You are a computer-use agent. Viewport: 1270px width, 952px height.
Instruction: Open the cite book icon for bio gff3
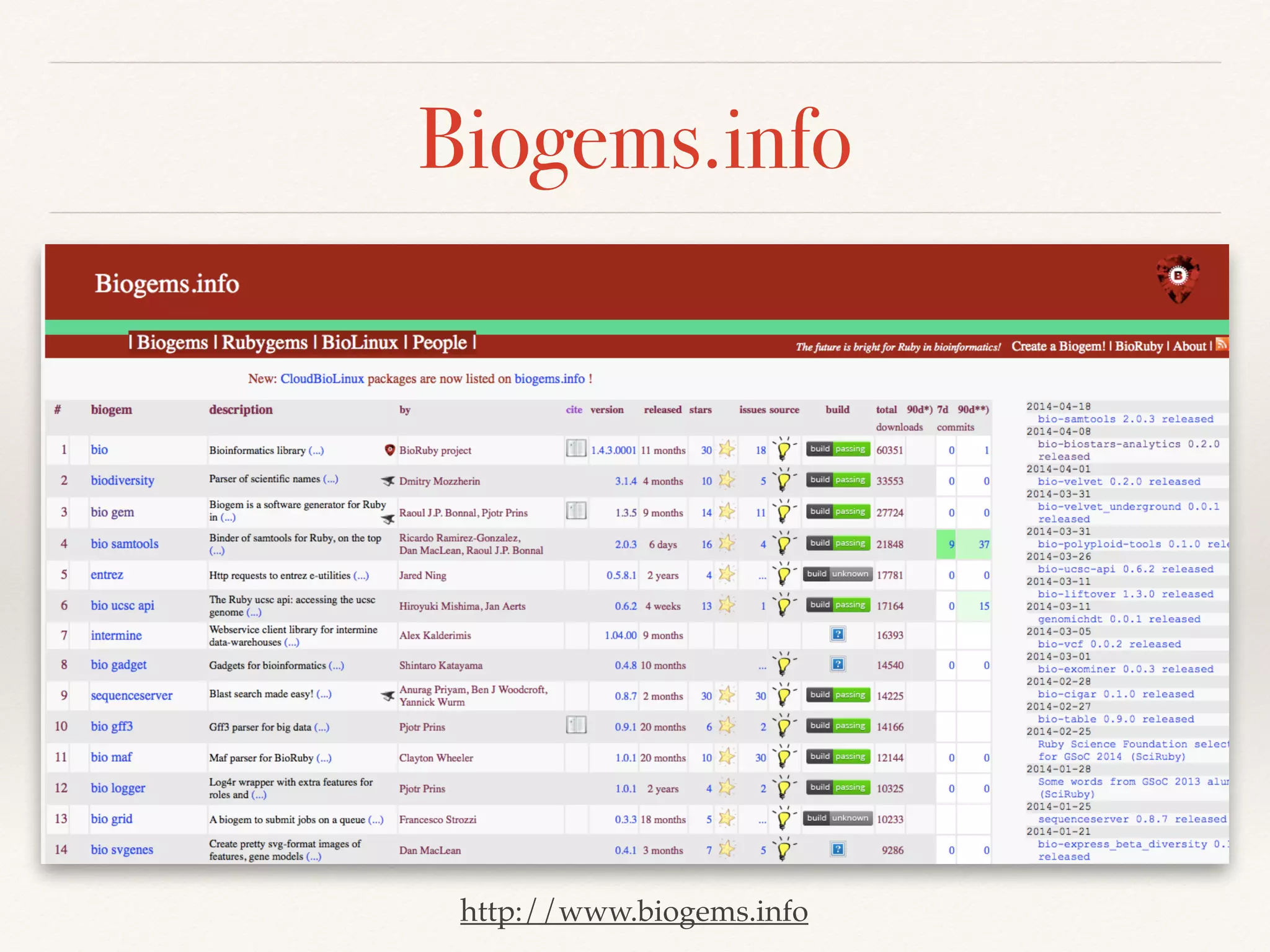coord(576,725)
